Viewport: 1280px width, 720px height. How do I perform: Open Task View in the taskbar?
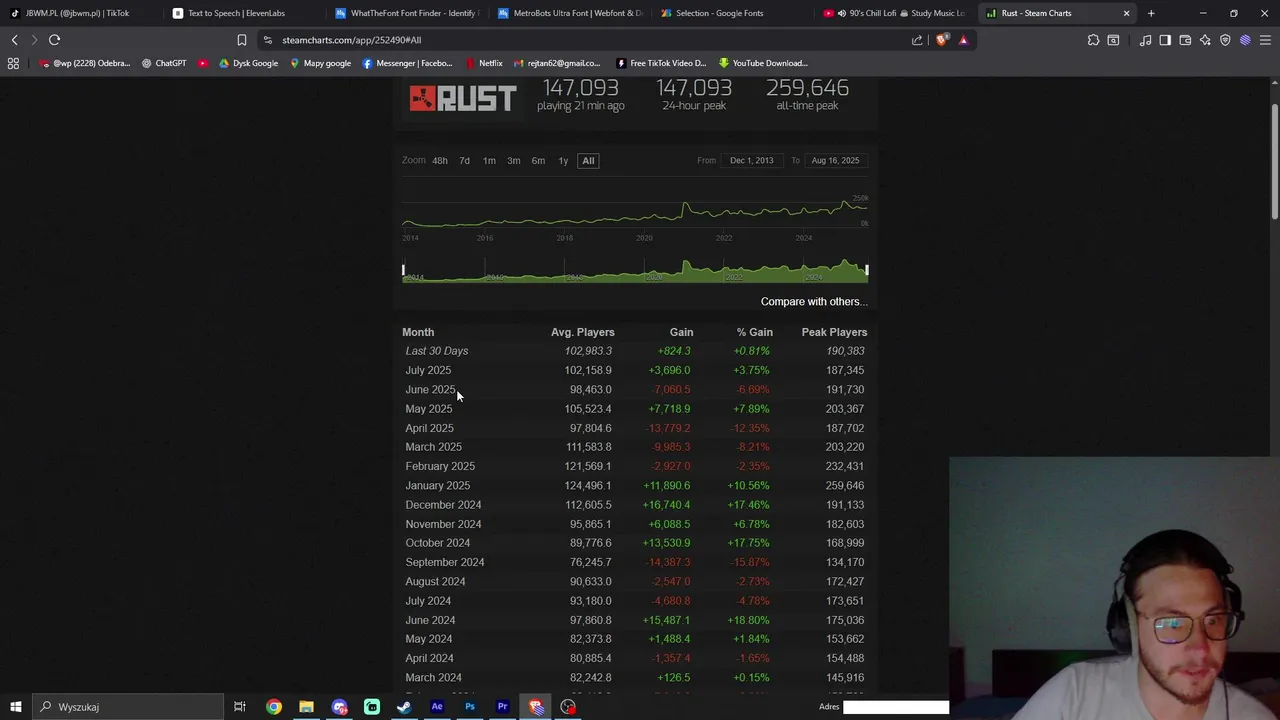pos(240,707)
